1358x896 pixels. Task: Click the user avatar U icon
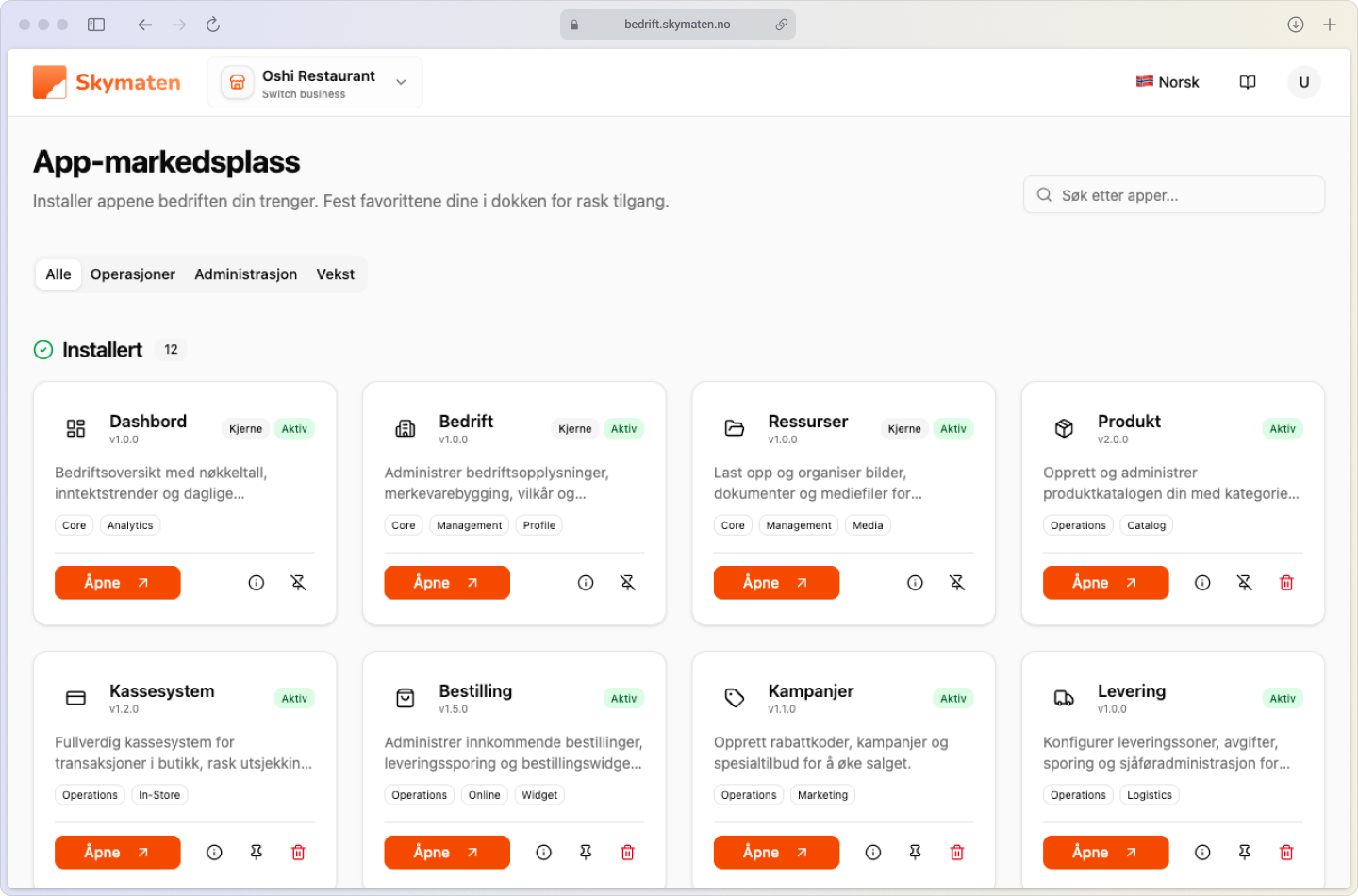coord(1303,82)
